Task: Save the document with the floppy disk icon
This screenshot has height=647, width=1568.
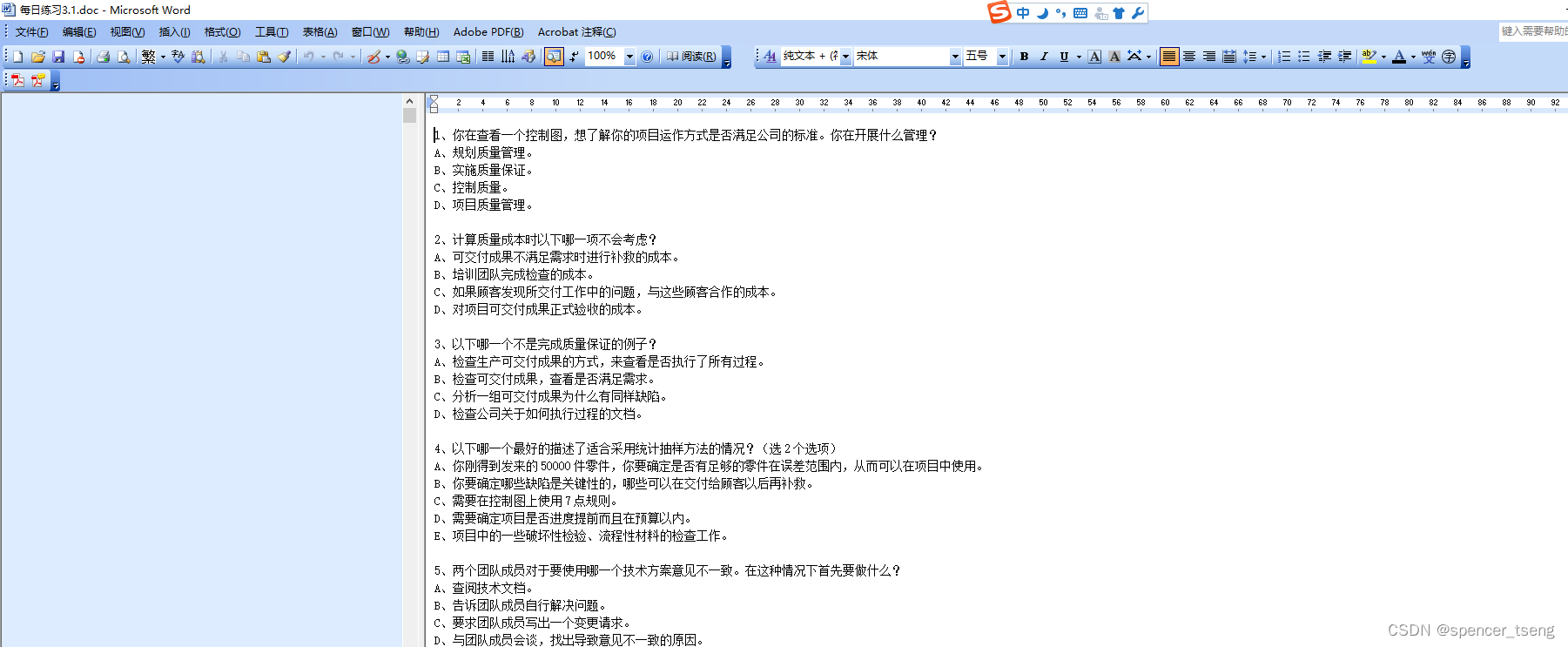Action: [58, 57]
